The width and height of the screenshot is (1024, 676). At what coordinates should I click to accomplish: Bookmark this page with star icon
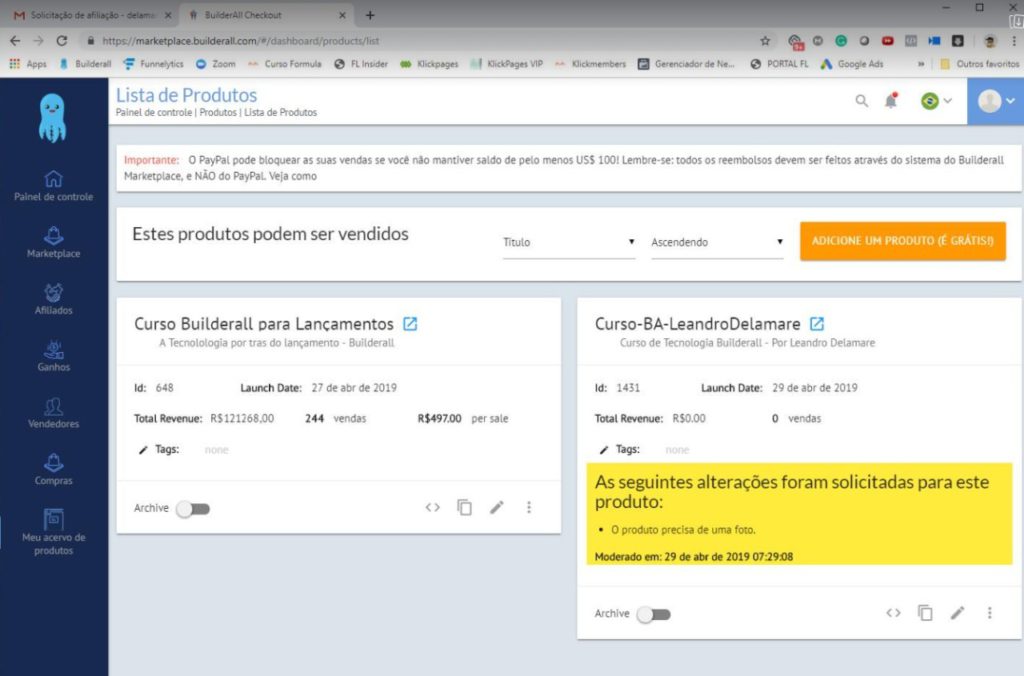pos(765,40)
